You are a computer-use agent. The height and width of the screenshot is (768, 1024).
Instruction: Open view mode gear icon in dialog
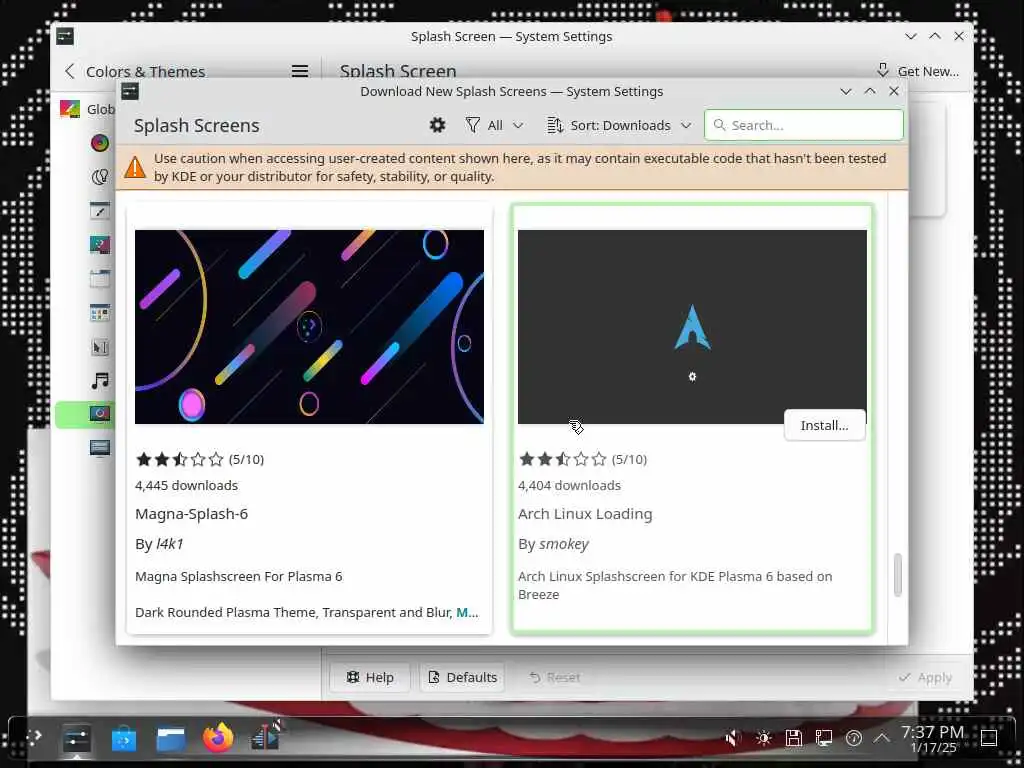[437, 125]
